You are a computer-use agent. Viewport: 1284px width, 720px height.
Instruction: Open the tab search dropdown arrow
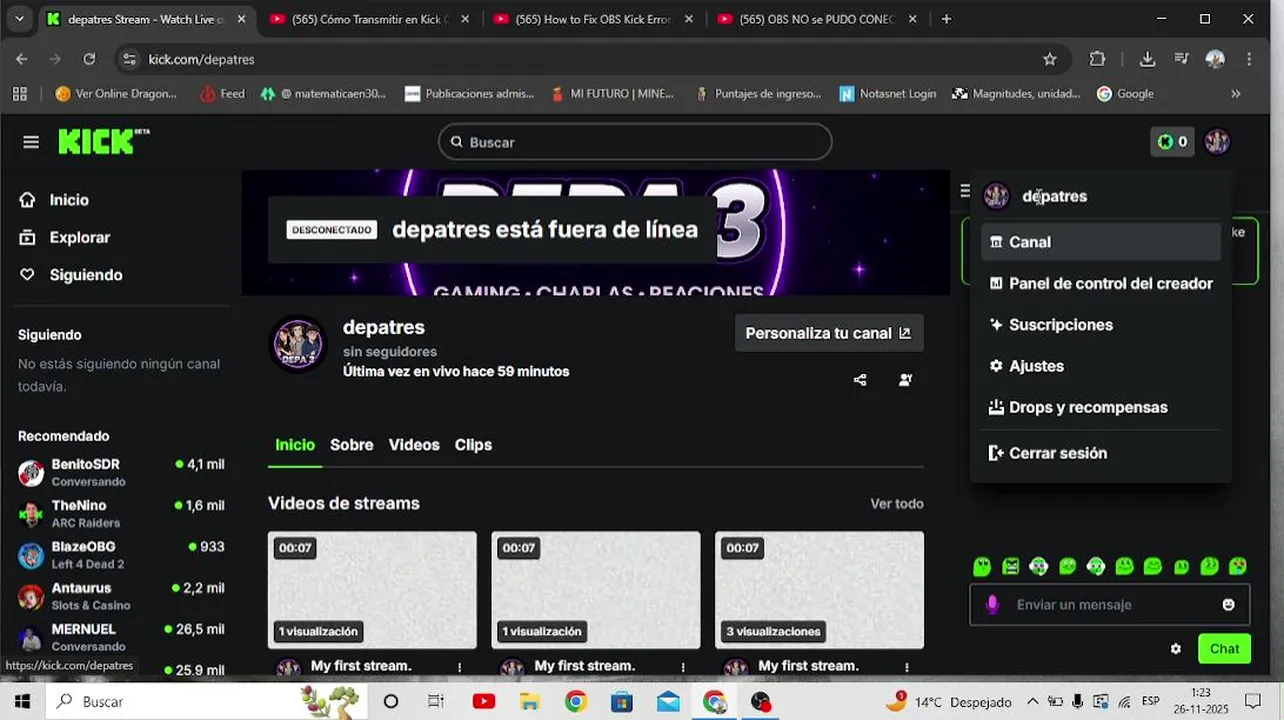click(19, 19)
